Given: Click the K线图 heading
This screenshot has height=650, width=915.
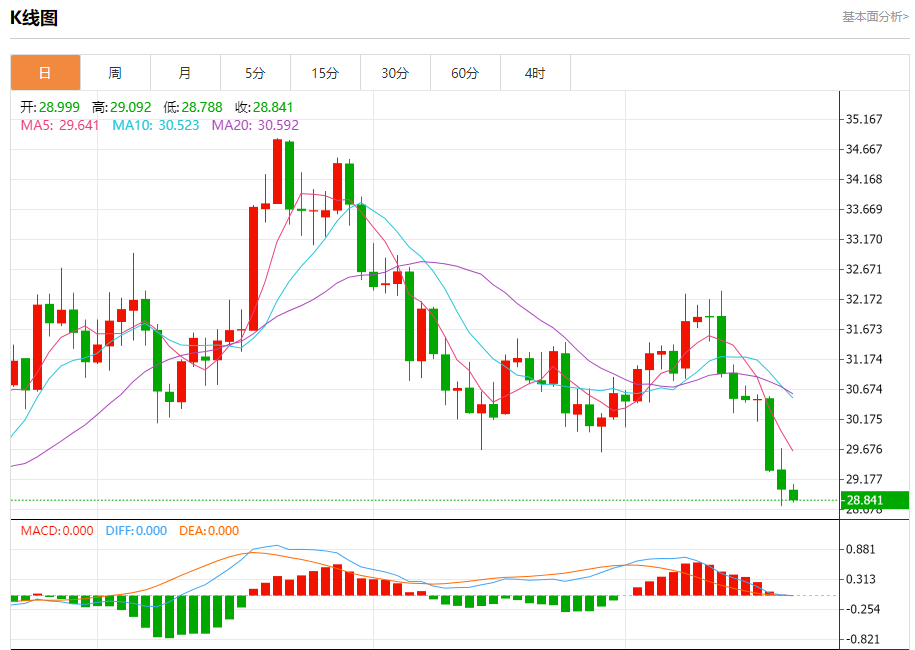Looking at the screenshot, I should coord(34,18).
